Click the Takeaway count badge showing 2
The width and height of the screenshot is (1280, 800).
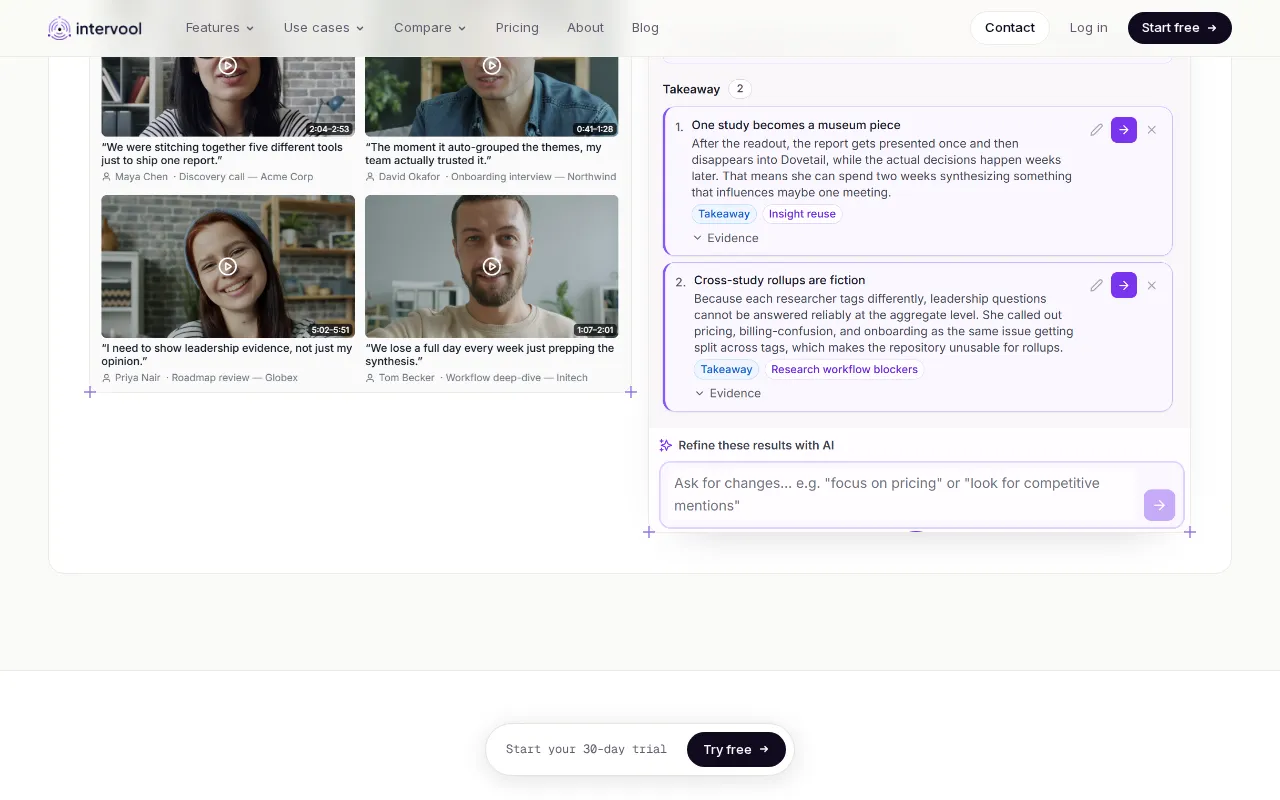coord(740,89)
